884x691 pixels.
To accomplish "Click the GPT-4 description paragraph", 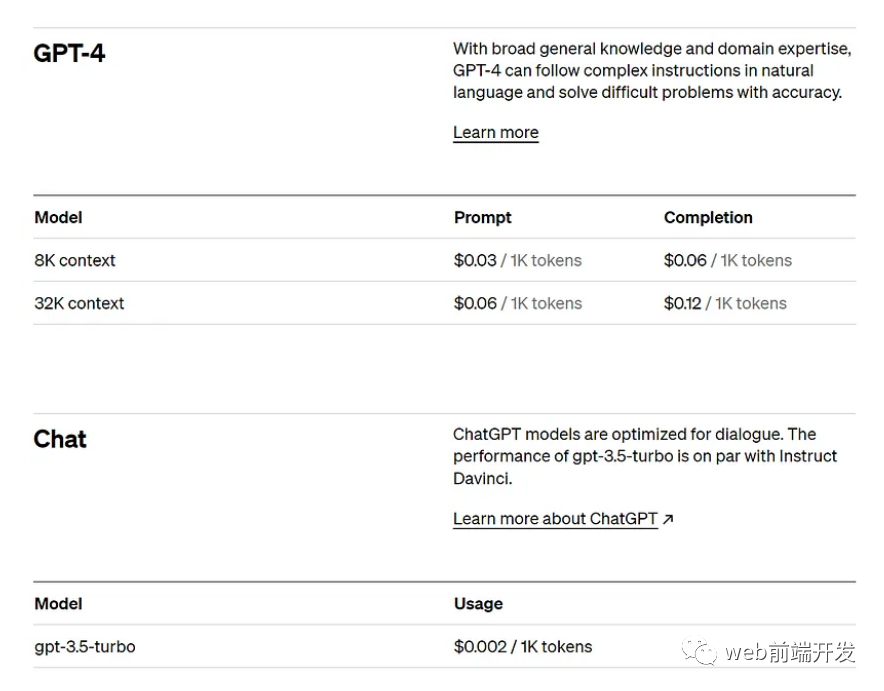I will 652,70.
